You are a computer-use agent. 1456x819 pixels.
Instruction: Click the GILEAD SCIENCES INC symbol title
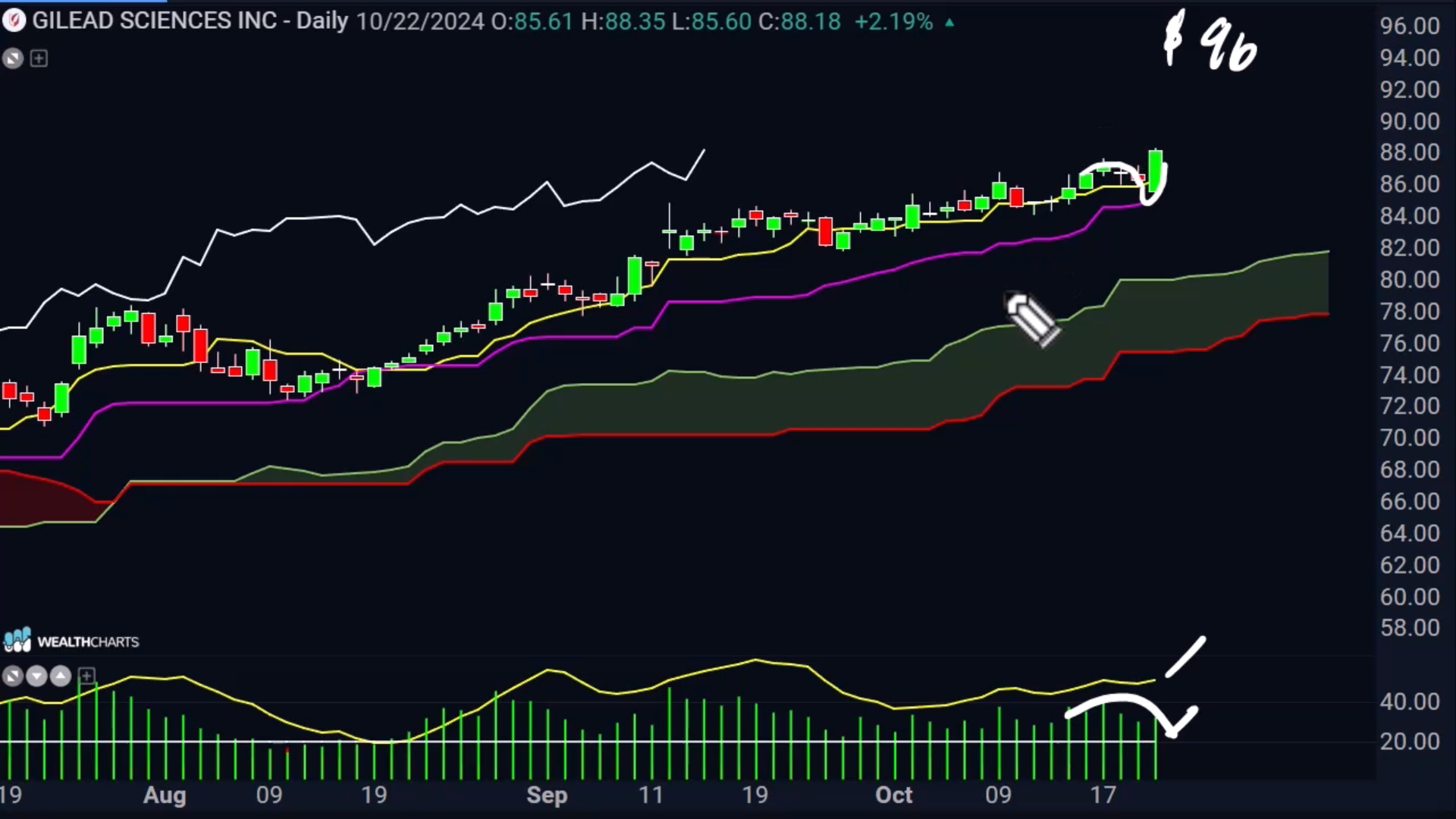pyautogui.click(x=155, y=21)
